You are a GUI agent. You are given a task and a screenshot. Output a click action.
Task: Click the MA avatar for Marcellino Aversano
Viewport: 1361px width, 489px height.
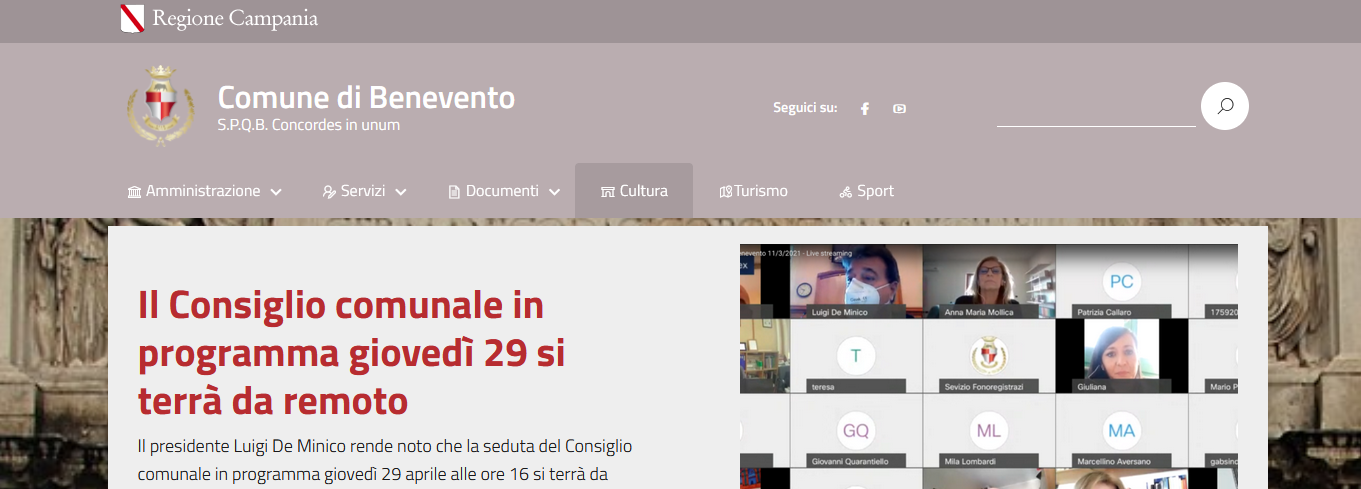1122,431
